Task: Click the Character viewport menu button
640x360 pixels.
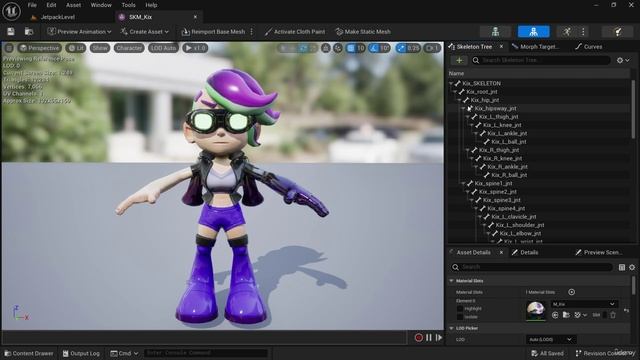Action: pos(129,48)
